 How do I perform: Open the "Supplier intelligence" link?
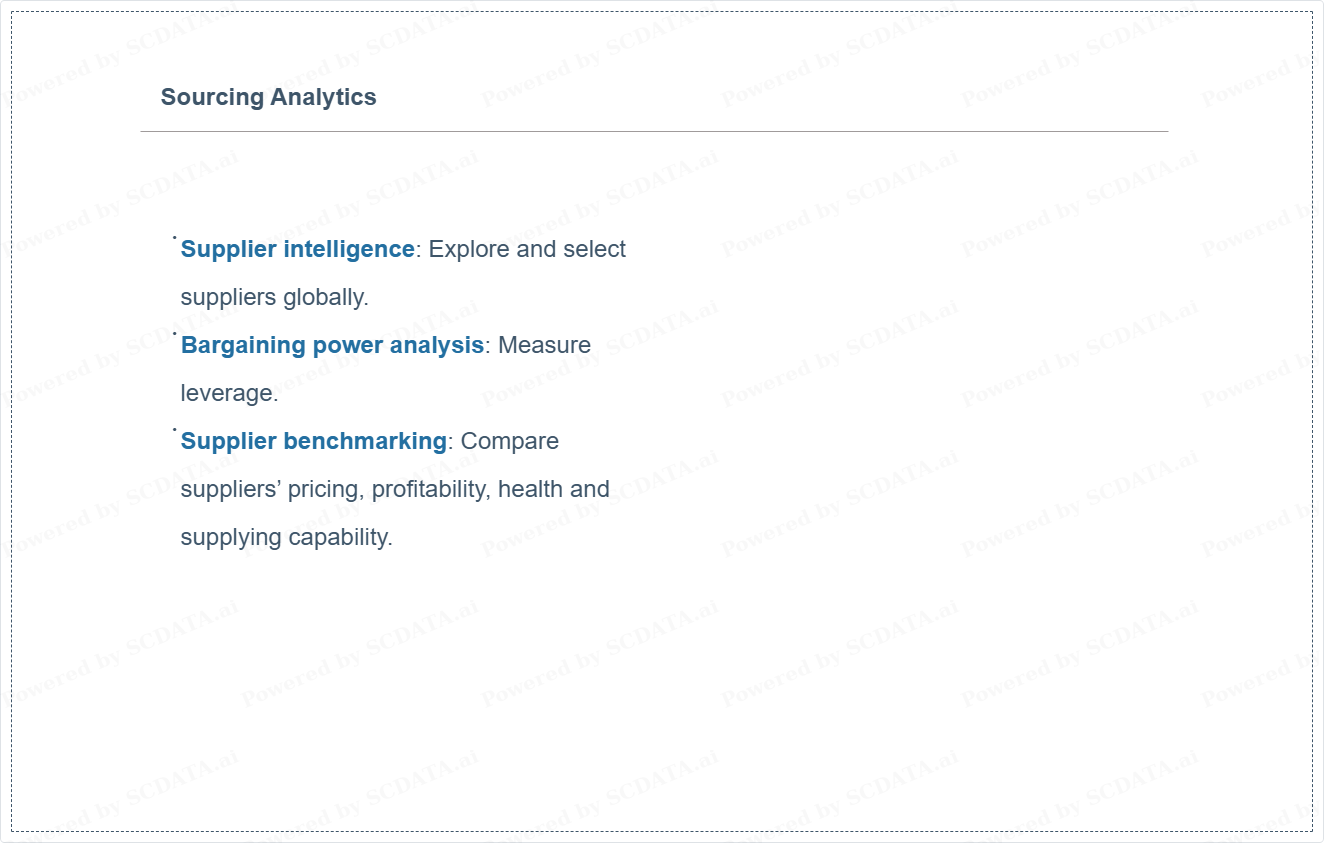point(297,249)
